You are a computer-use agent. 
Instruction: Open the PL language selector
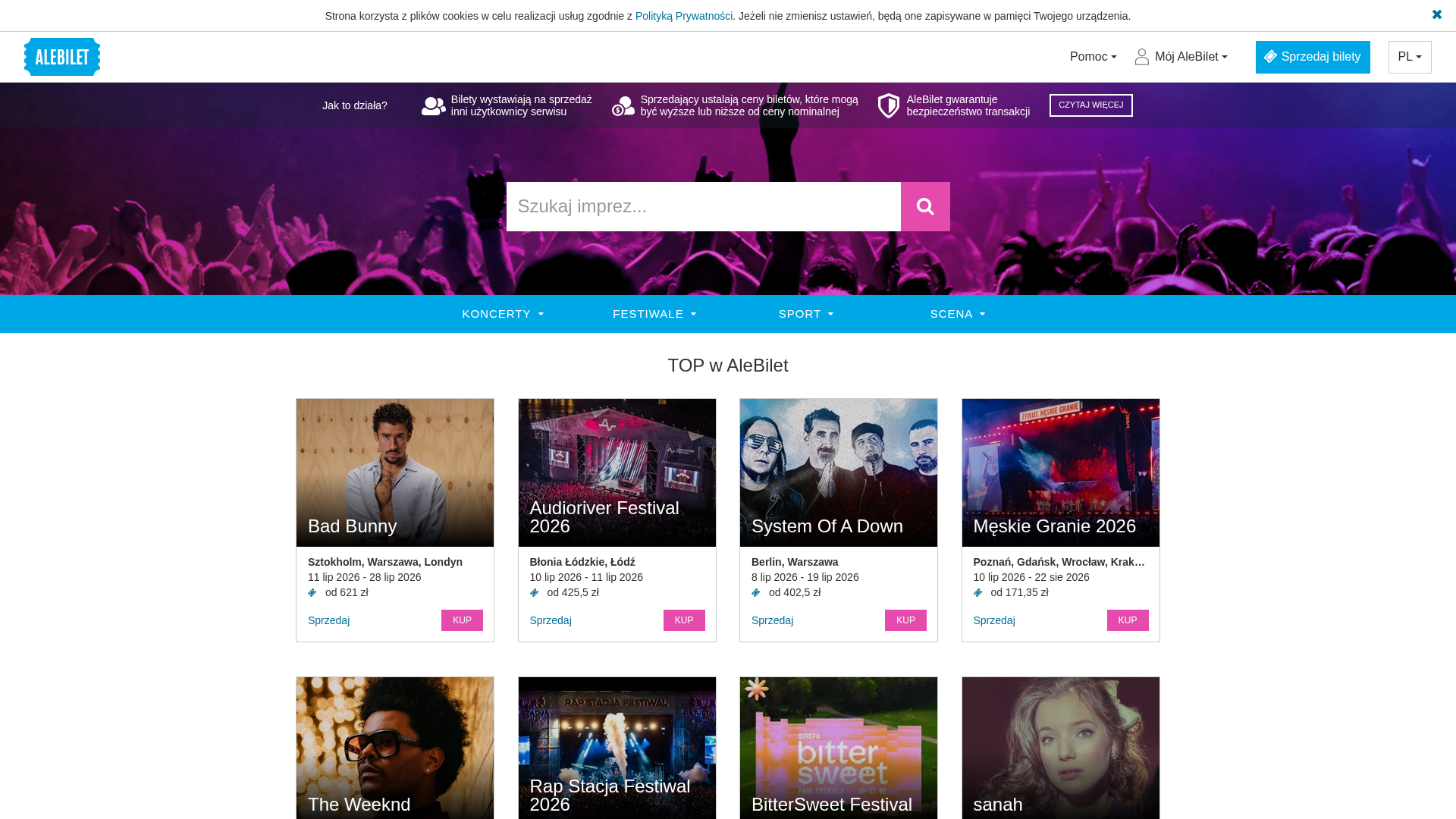point(1410,57)
